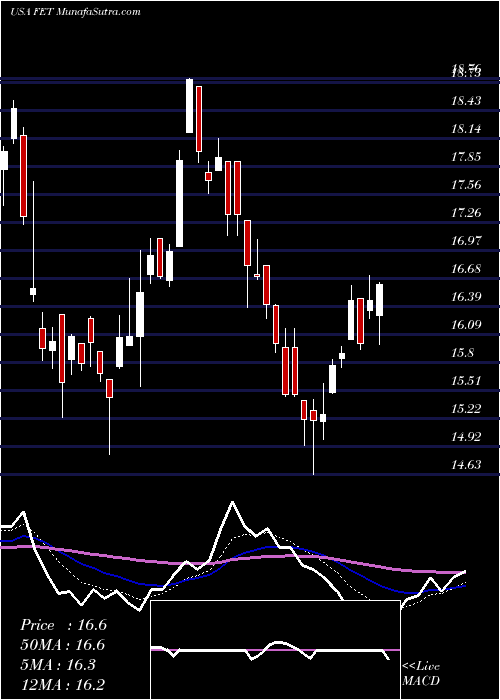The image size is (500, 700).
Task: Click the 16.39 price axis label
Action: [x=467, y=297]
